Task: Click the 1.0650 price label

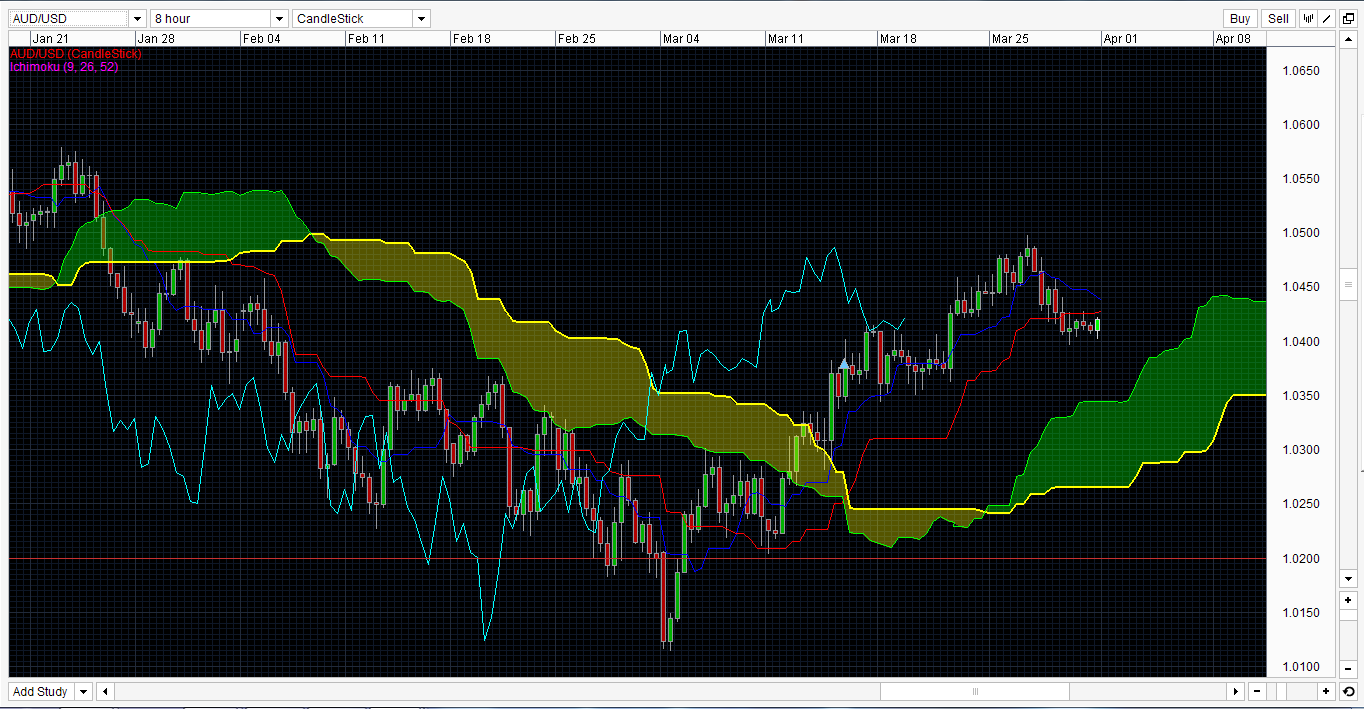Action: [1301, 71]
